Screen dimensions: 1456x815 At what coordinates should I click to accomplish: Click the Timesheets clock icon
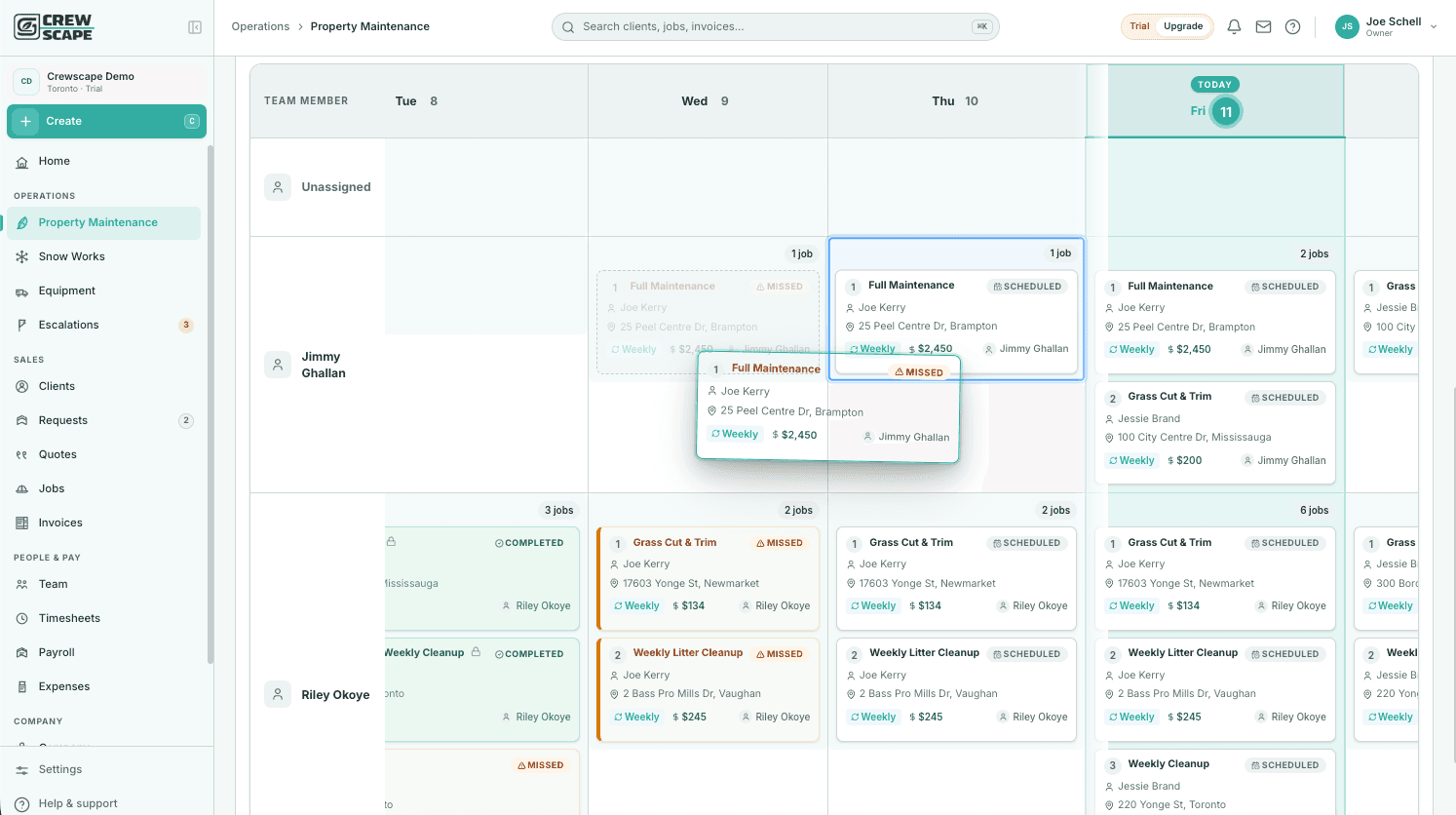(x=21, y=618)
